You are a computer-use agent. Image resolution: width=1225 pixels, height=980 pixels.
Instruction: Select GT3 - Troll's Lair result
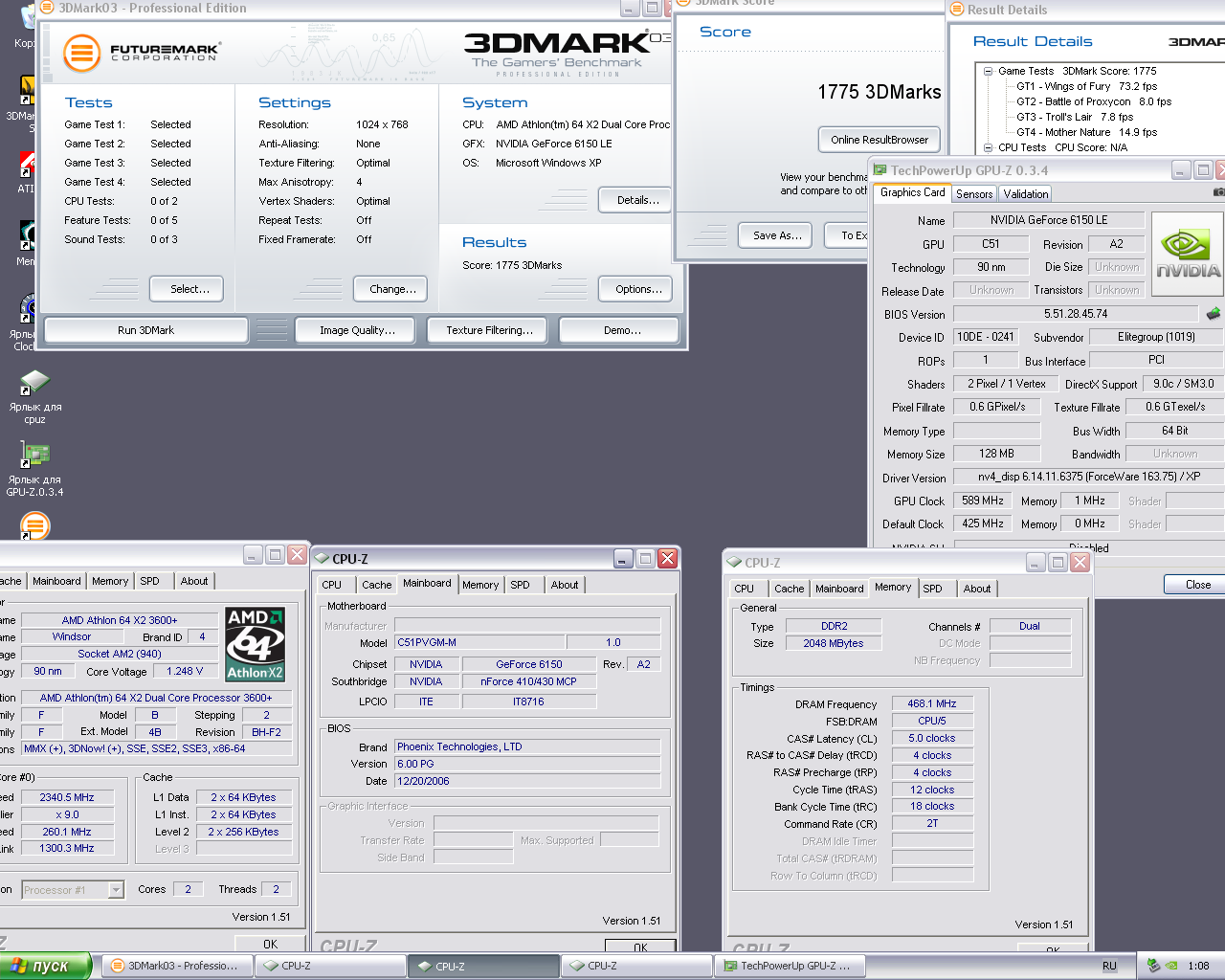1074,117
